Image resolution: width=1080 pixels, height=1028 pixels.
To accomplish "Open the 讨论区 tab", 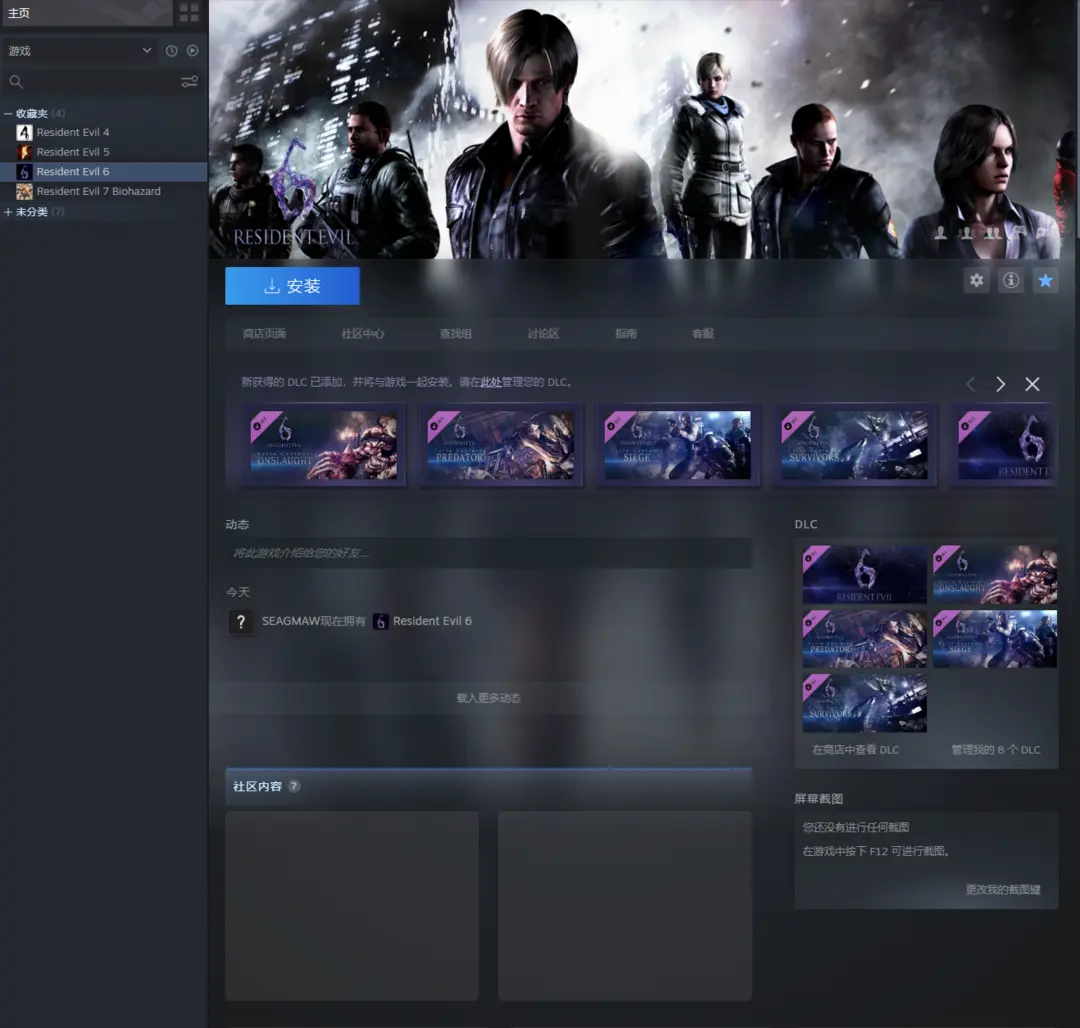I will click(x=543, y=334).
